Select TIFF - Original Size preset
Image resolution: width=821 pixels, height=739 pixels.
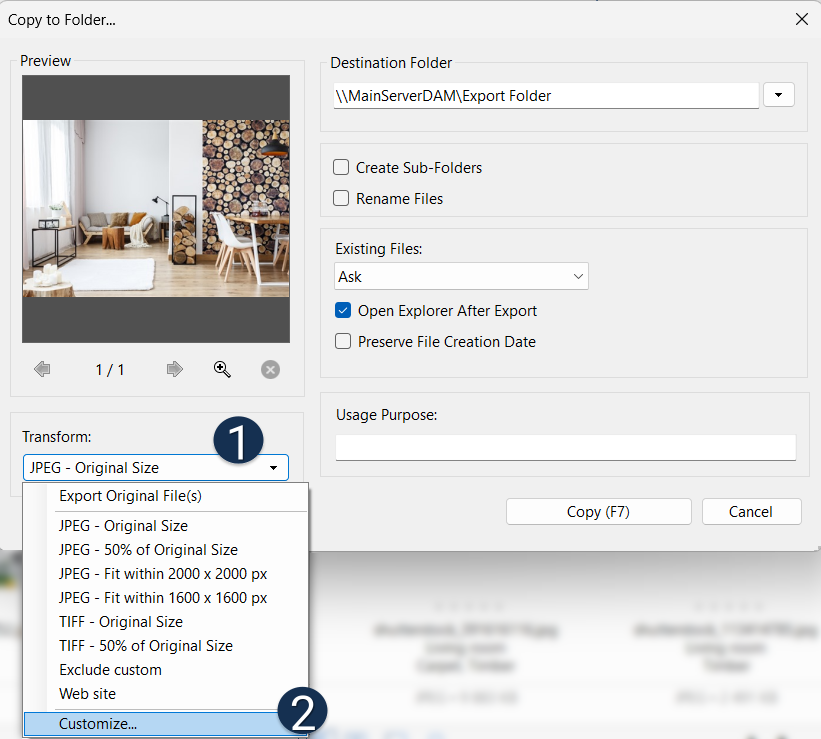coord(121,622)
